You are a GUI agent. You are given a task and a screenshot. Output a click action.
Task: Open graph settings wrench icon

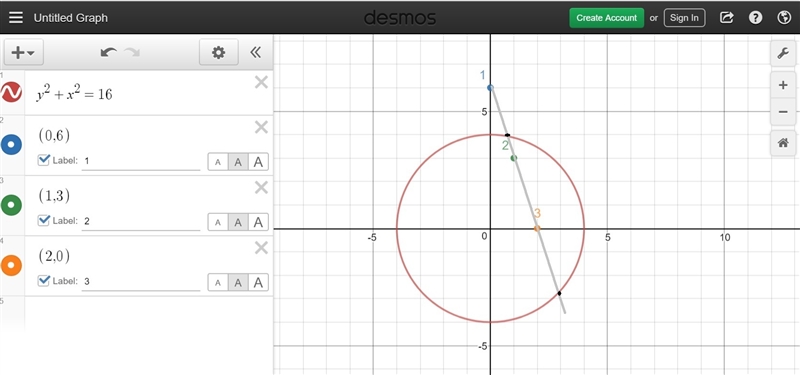[783, 53]
